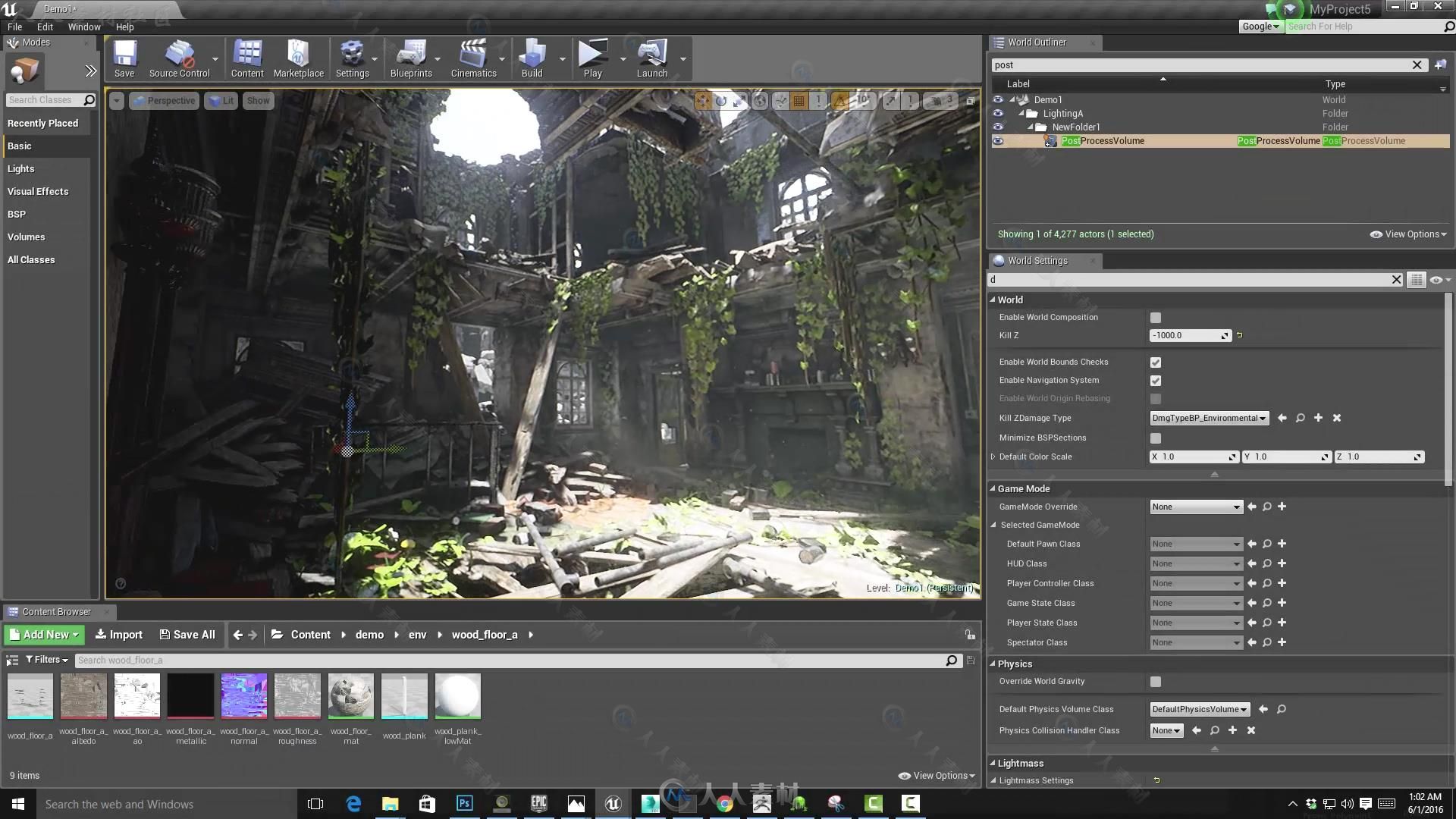Open Kill ZDamage Type dropdown
Screen dimensions: 1456x819
[x=1209, y=418]
